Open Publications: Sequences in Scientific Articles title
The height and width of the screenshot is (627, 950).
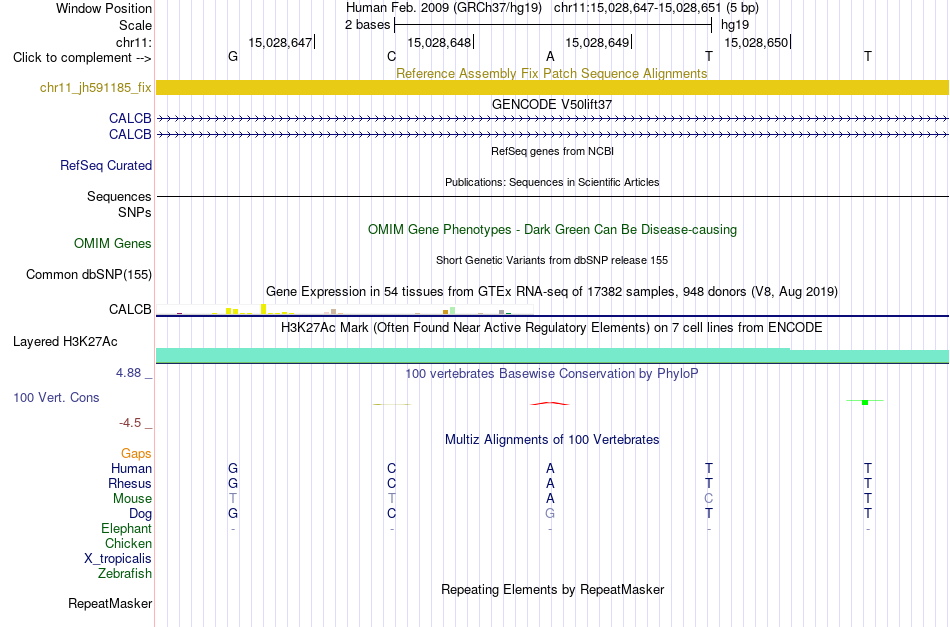[552, 182]
